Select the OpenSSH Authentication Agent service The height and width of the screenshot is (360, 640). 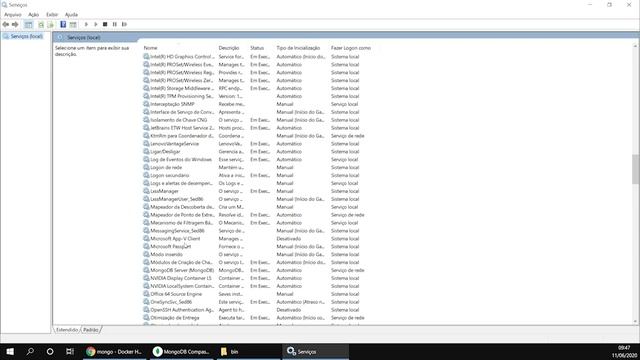click(x=182, y=310)
